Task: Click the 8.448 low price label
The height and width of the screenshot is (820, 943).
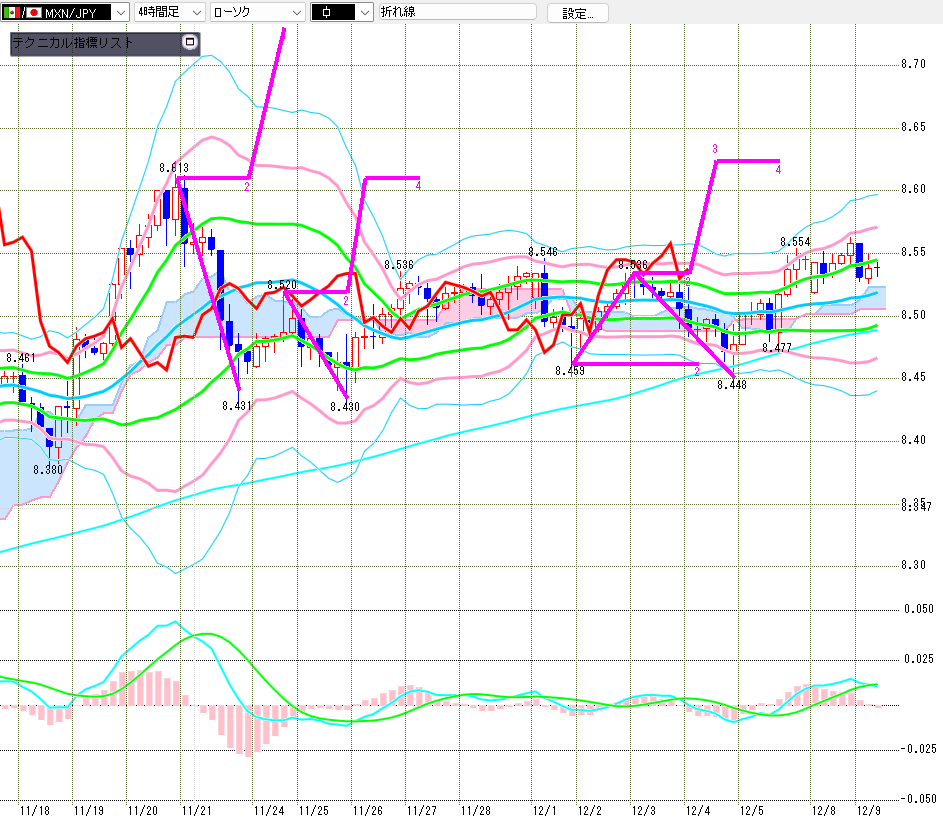Action: [732, 385]
